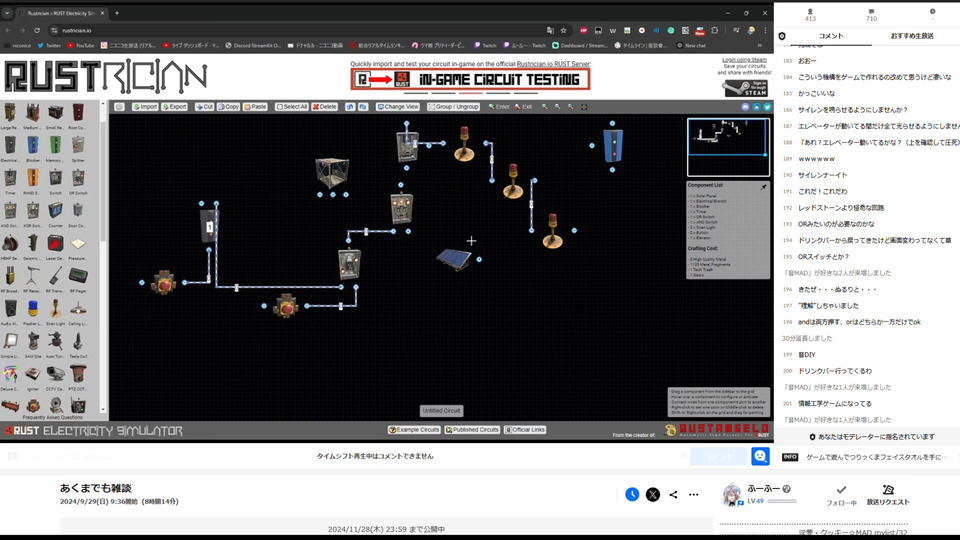The width and height of the screenshot is (960, 540).
Task: Switch to the おすすめ生放送 tab
Action: (912, 36)
